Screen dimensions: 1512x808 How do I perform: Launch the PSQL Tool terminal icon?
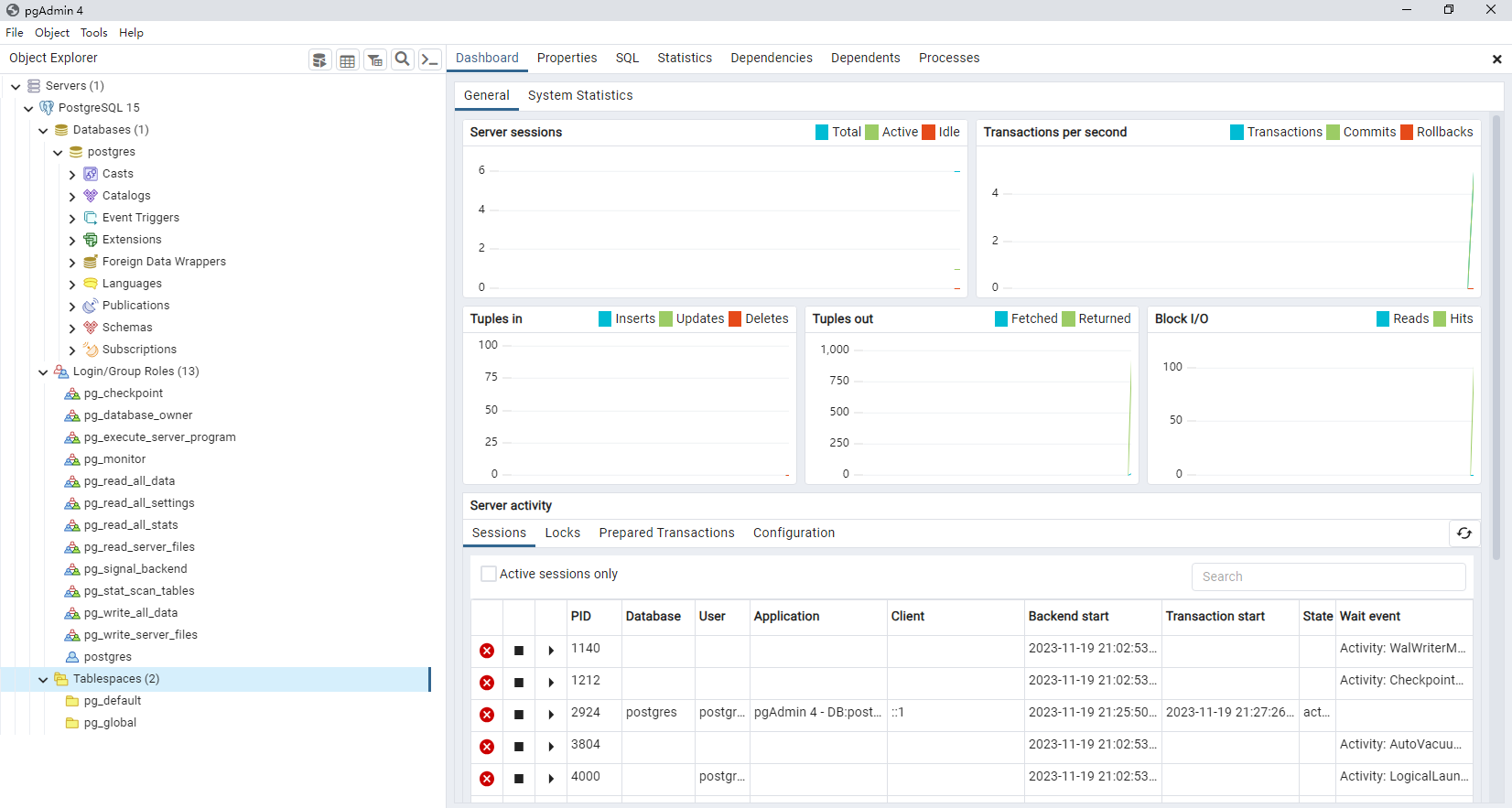(x=429, y=59)
